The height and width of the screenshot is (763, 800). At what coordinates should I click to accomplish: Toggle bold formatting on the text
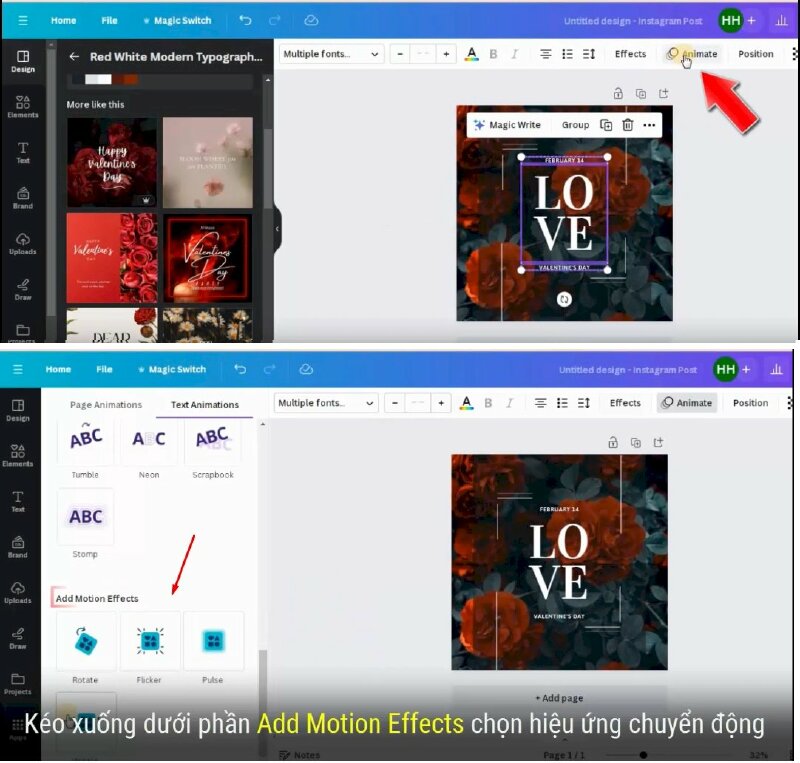pos(492,54)
